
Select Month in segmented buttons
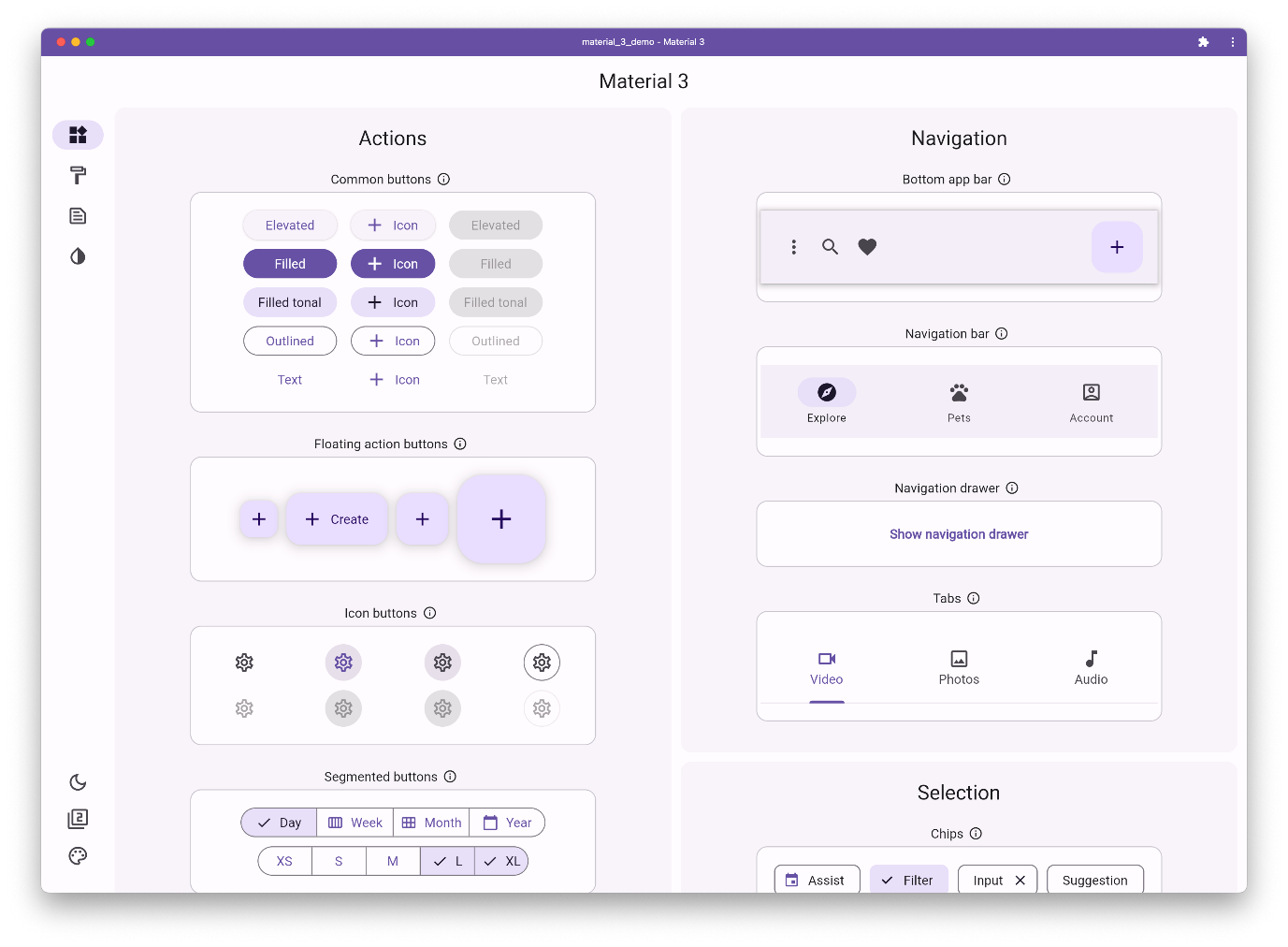(431, 823)
